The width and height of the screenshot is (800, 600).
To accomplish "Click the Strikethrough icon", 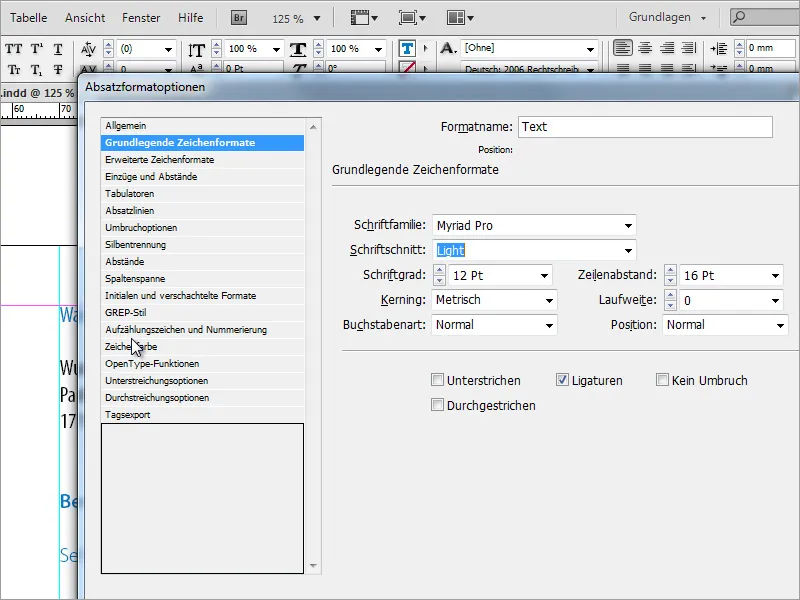I will coord(58,70).
